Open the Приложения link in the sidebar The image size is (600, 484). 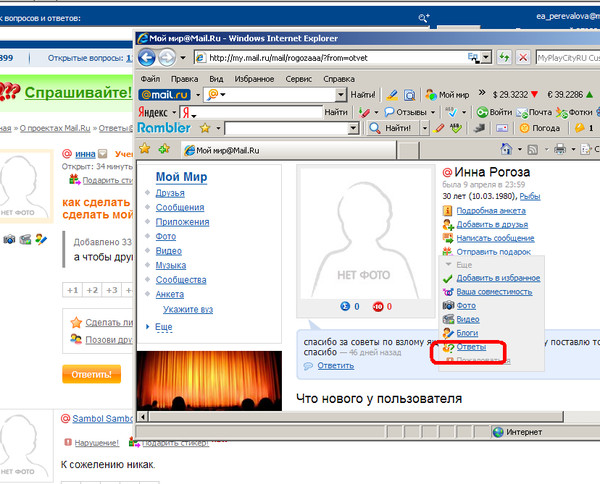pos(182,222)
